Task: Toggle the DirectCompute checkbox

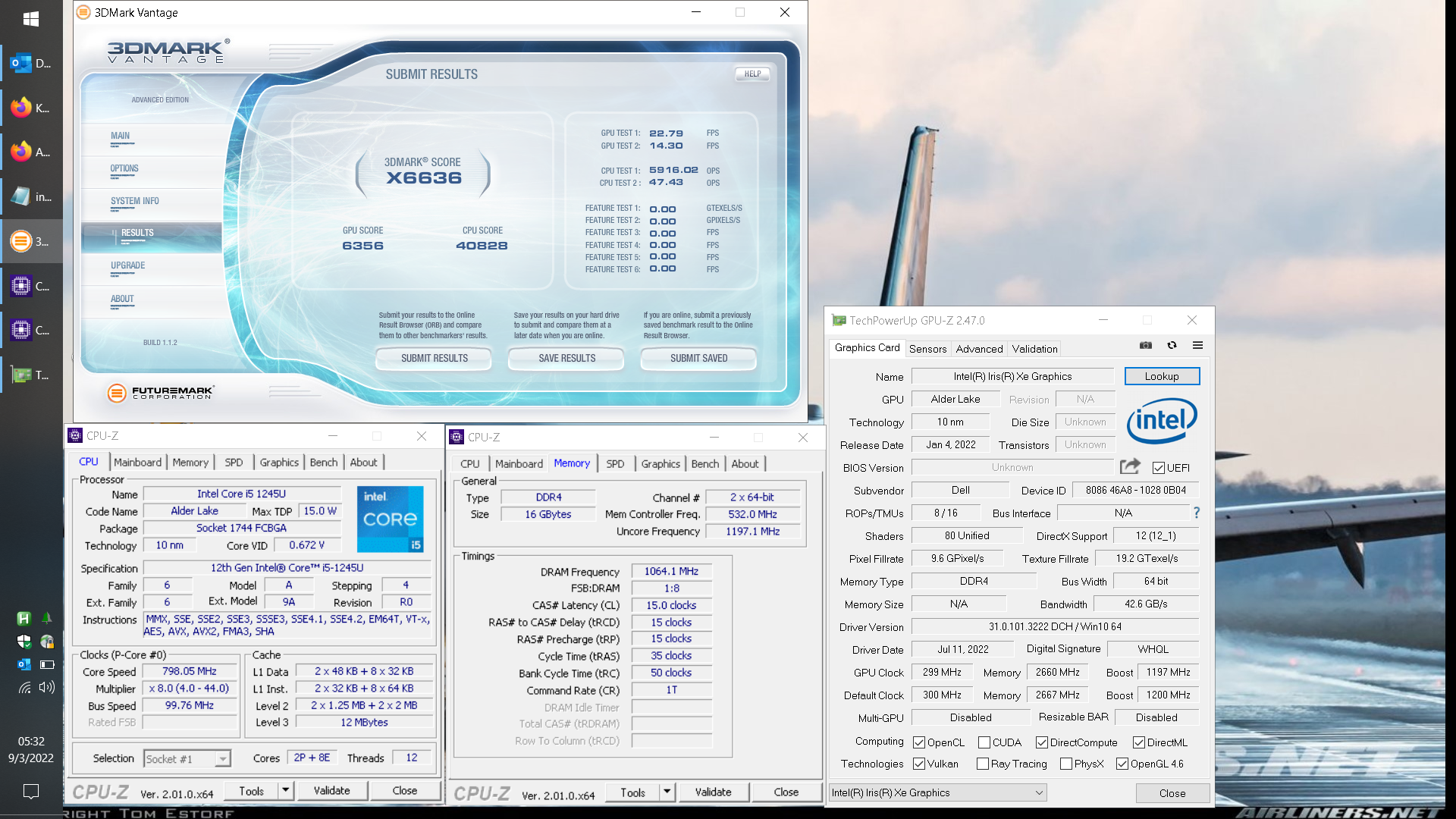Action: (1042, 742)
